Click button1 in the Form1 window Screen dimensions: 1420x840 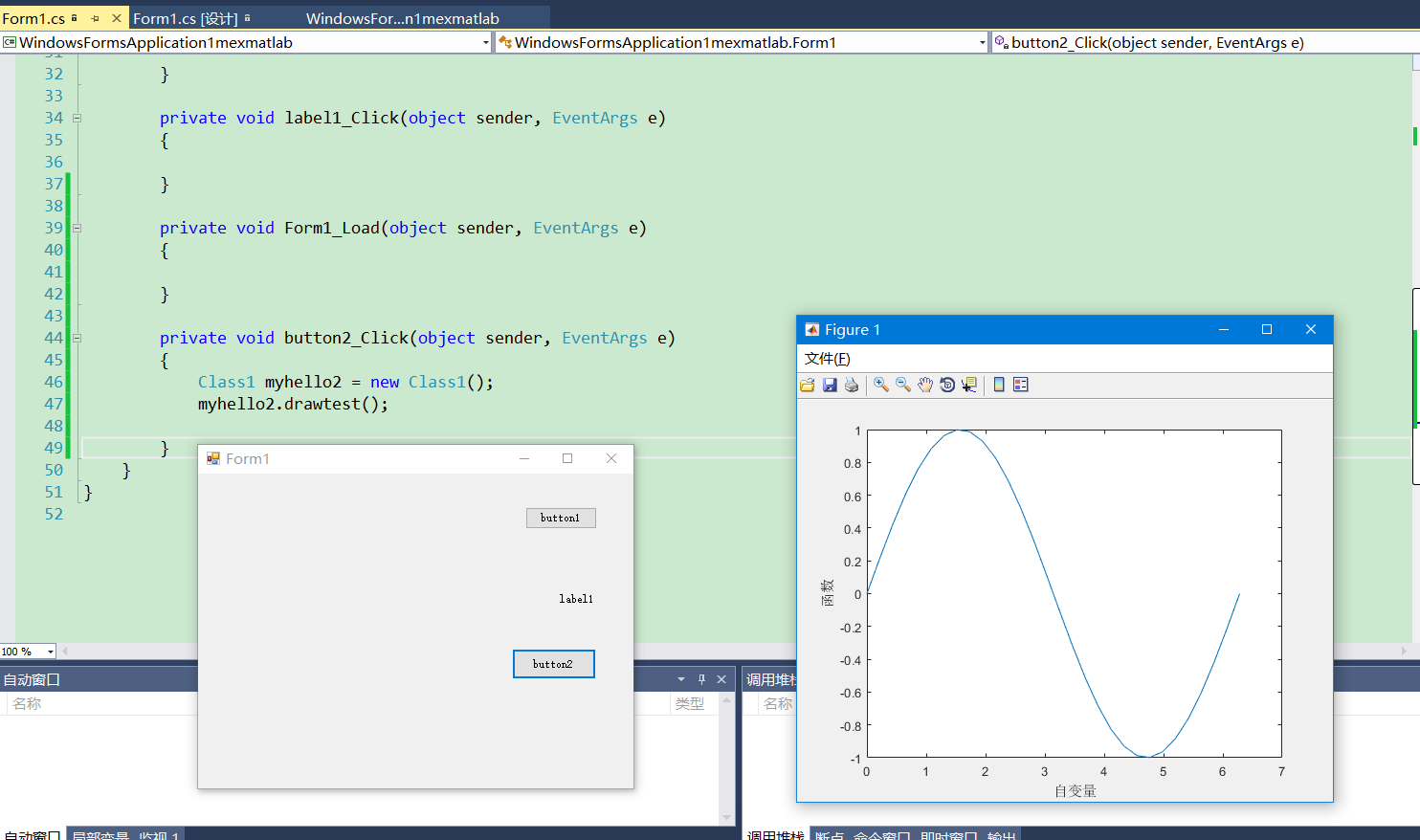point(561,518)
